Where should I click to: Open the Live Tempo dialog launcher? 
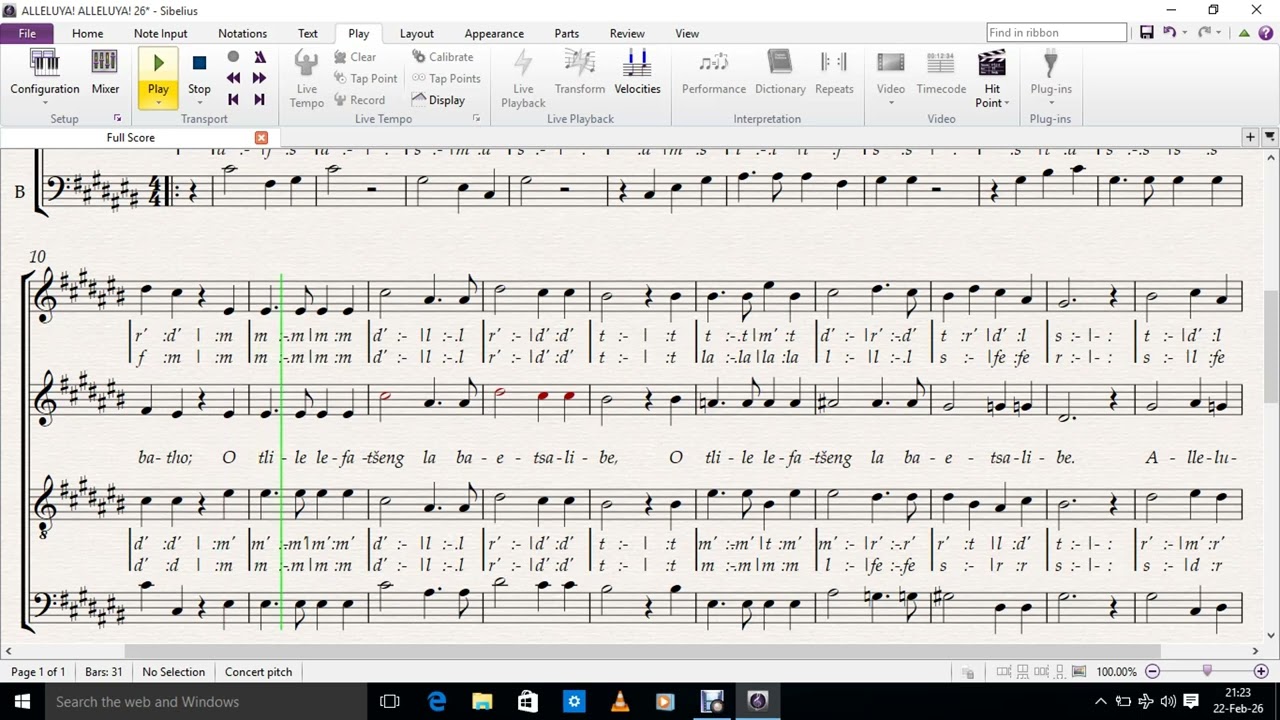476,119
